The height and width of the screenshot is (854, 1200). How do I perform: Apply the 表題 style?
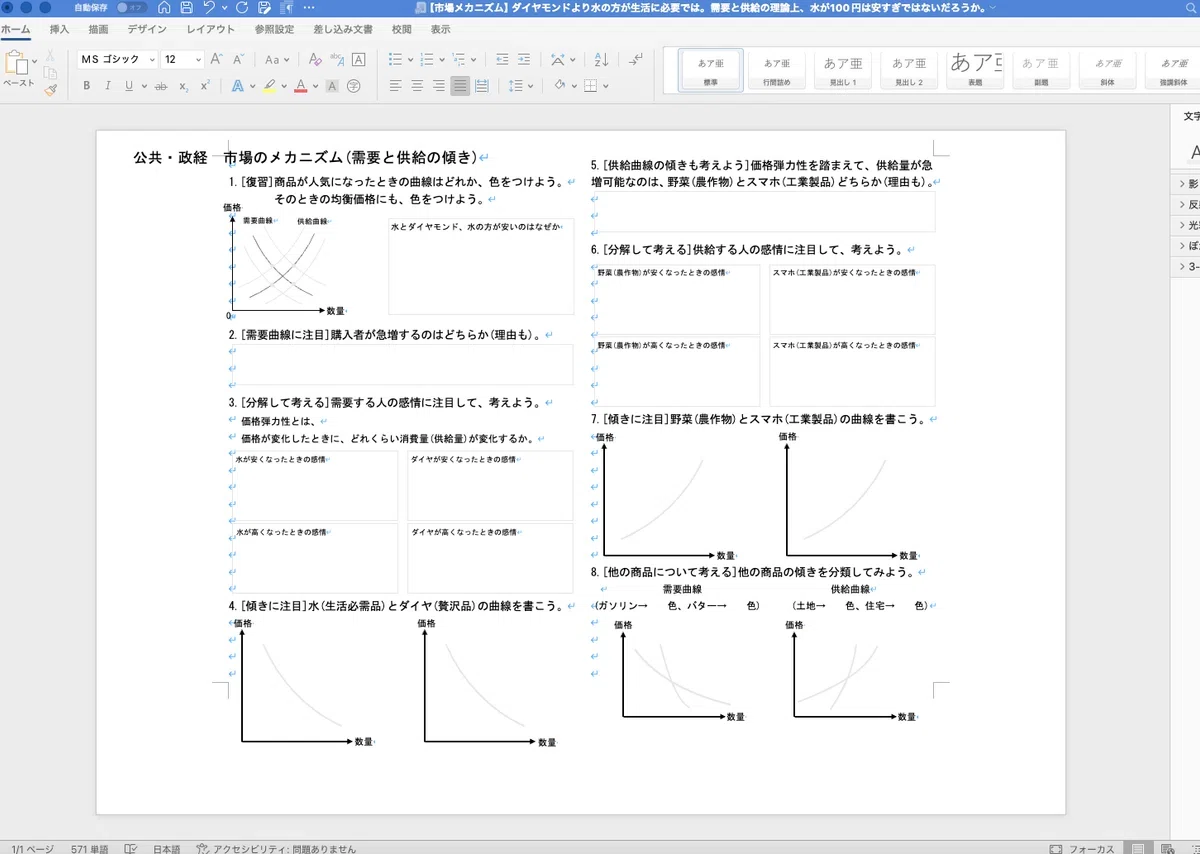point(974,69)
